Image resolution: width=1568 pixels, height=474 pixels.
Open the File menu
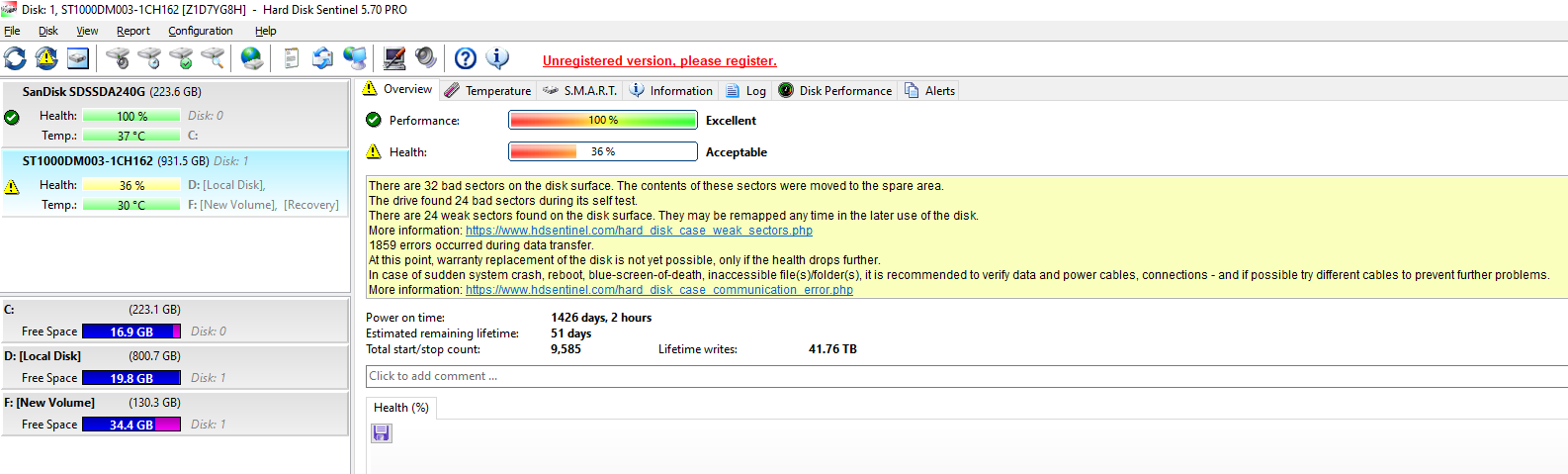(12, 31)
